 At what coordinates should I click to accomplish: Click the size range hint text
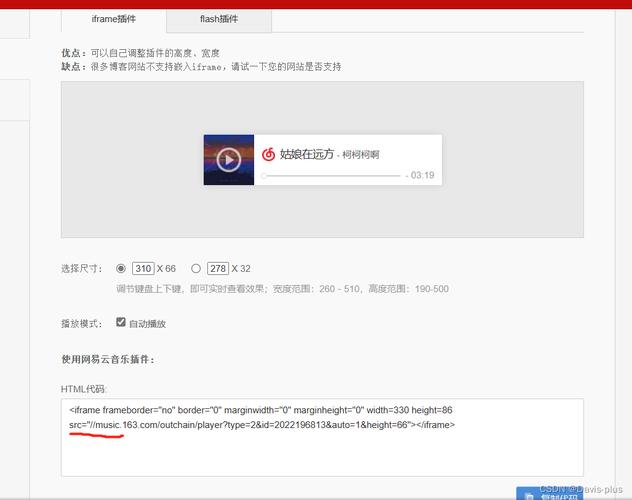(x=283, y=289)
